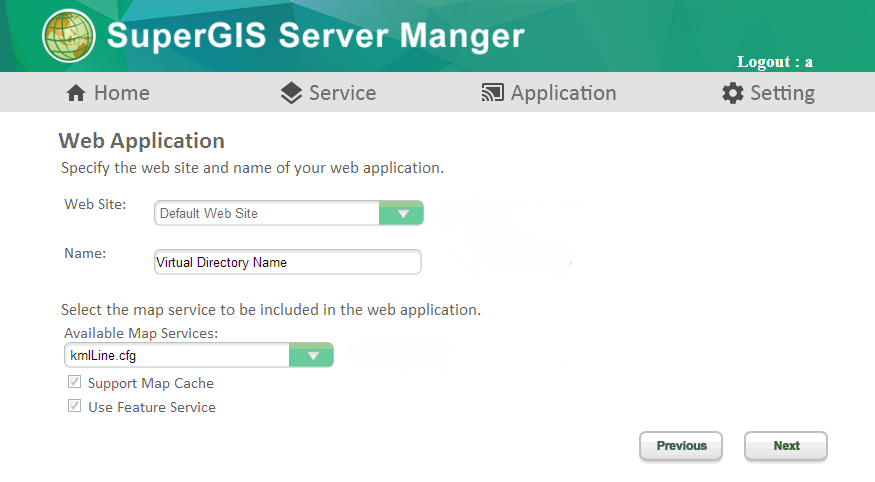Open the Home menu tab
Screen dimensions: 875x482
108,93
